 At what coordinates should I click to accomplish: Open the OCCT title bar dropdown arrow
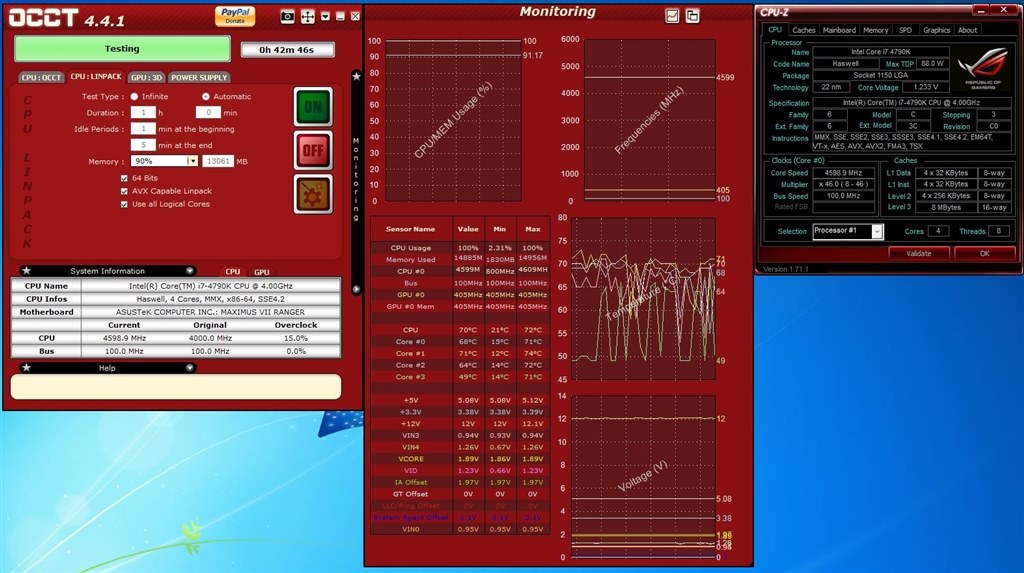tap(325, 17)
